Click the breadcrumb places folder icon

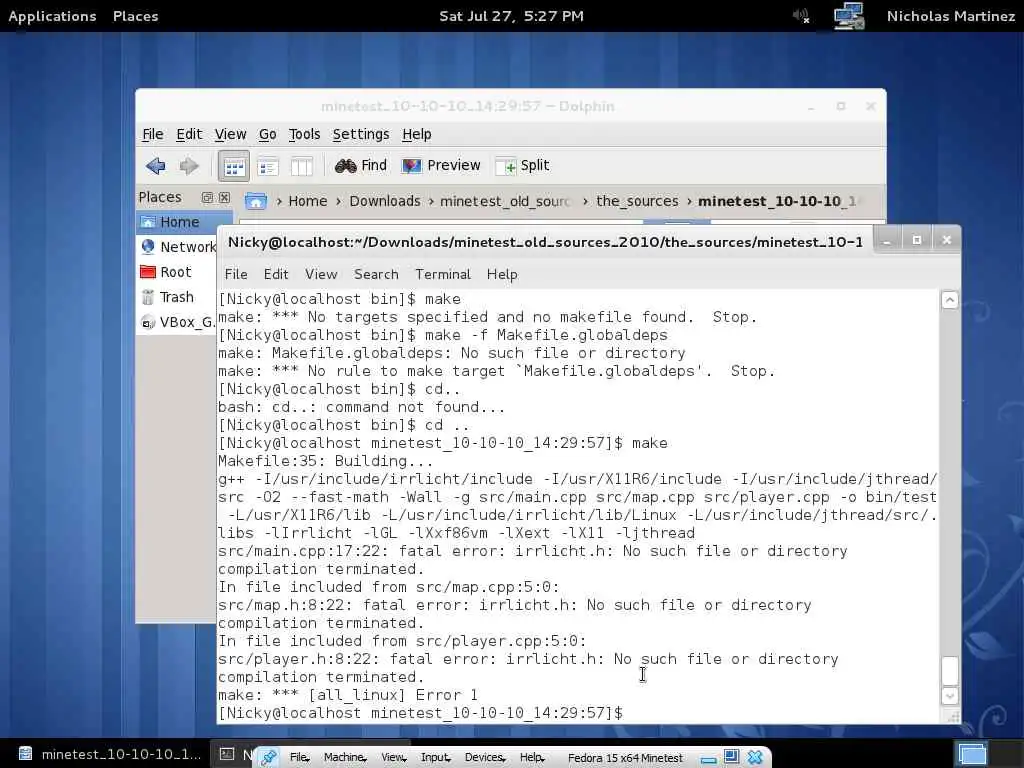pos(256,201)
